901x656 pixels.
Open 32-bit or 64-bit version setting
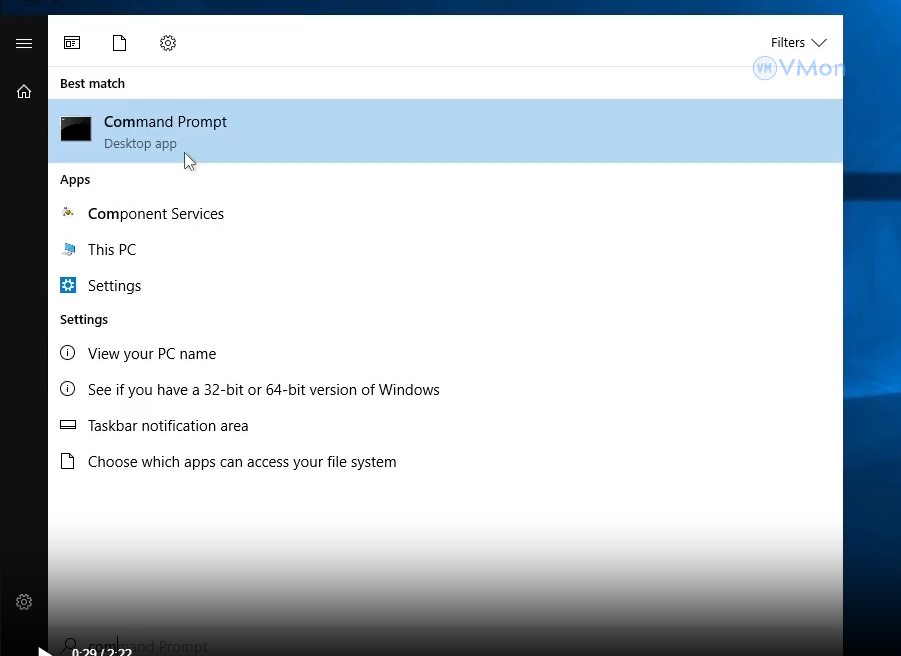coord(263,390)
